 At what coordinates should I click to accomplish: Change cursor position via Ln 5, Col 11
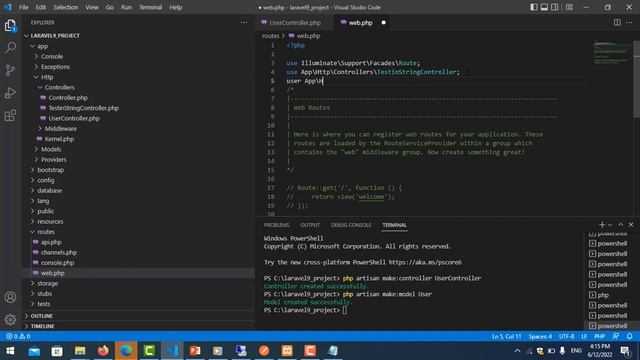(507, 336)
